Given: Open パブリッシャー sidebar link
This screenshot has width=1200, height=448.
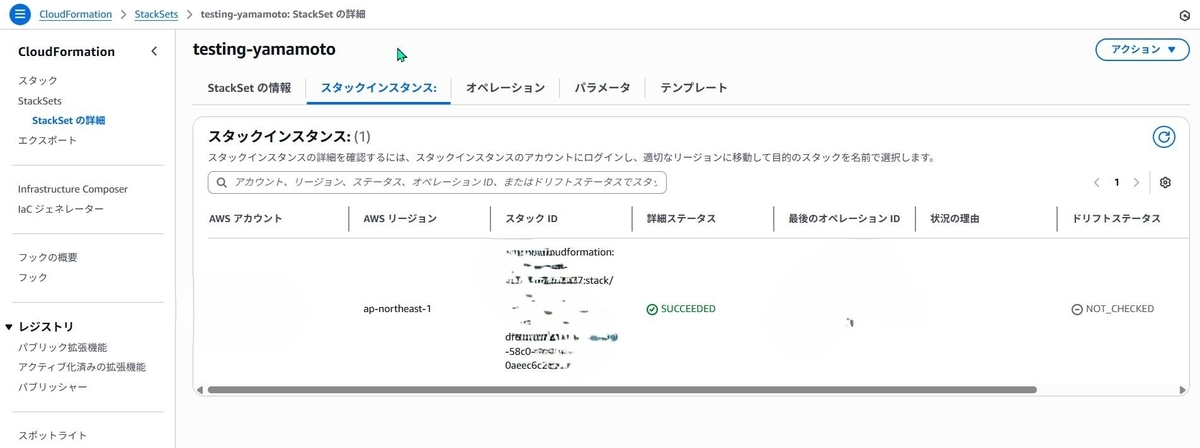Looking at the screenshot, I should 55,388.
